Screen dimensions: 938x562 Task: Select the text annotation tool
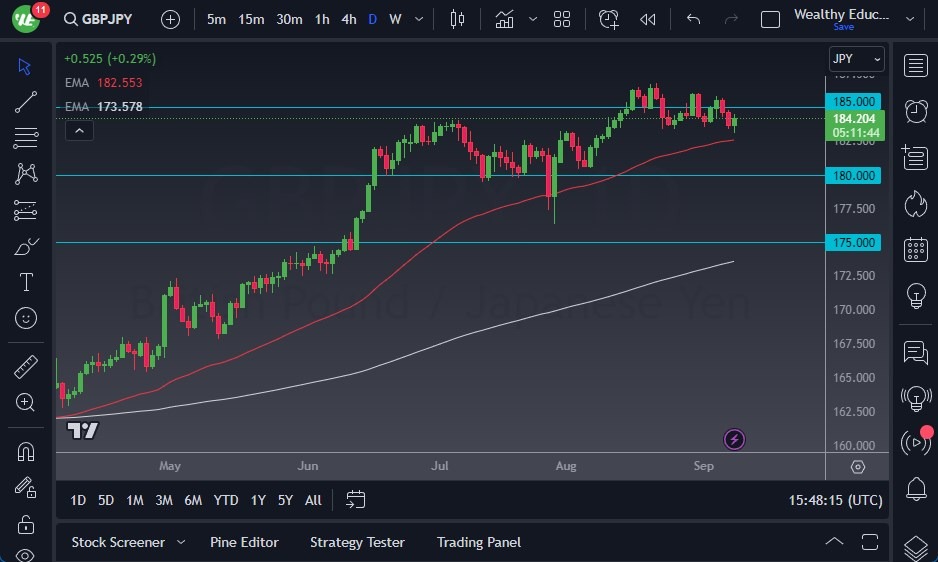26,282
